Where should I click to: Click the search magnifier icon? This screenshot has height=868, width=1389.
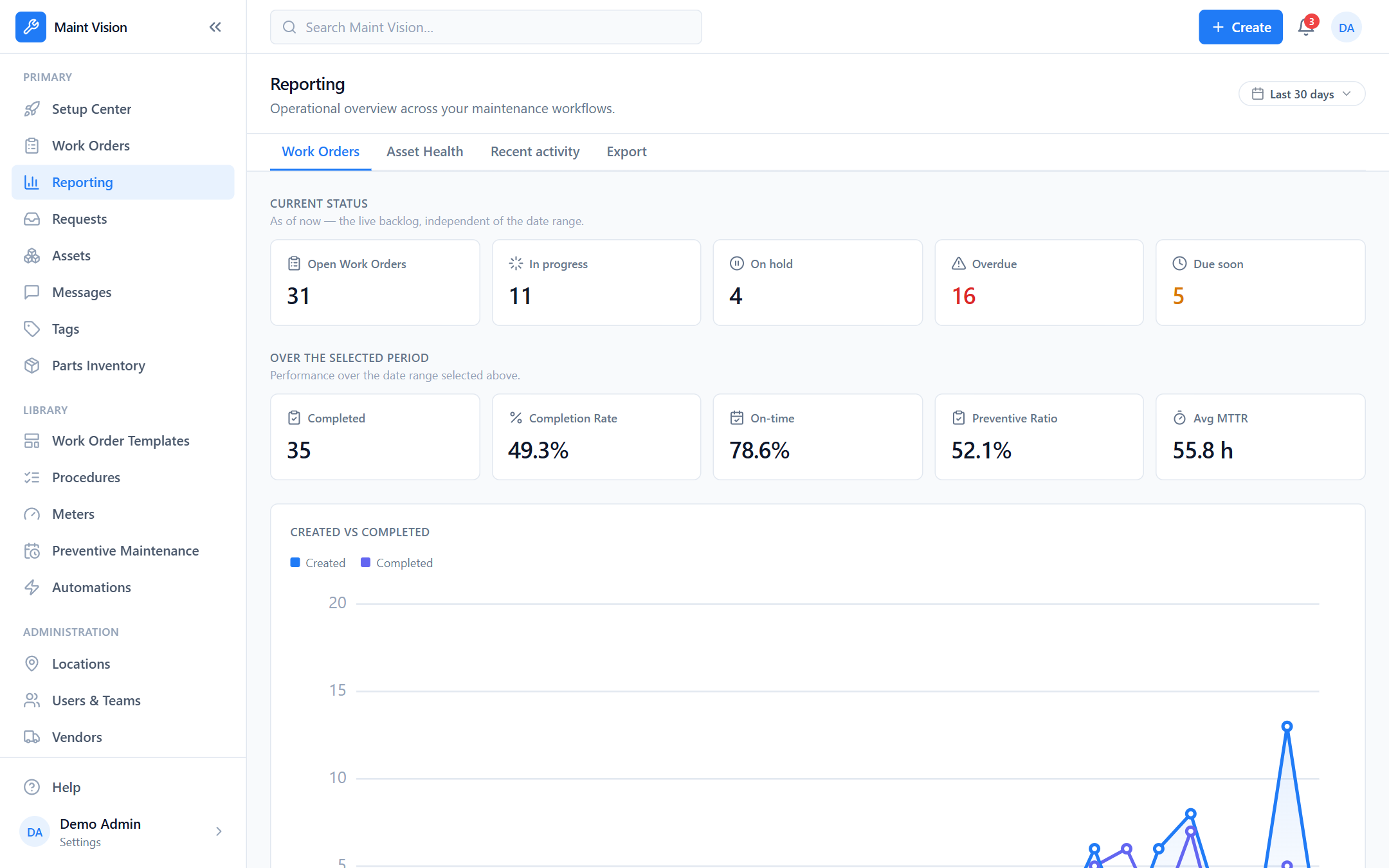pos(289,27)
